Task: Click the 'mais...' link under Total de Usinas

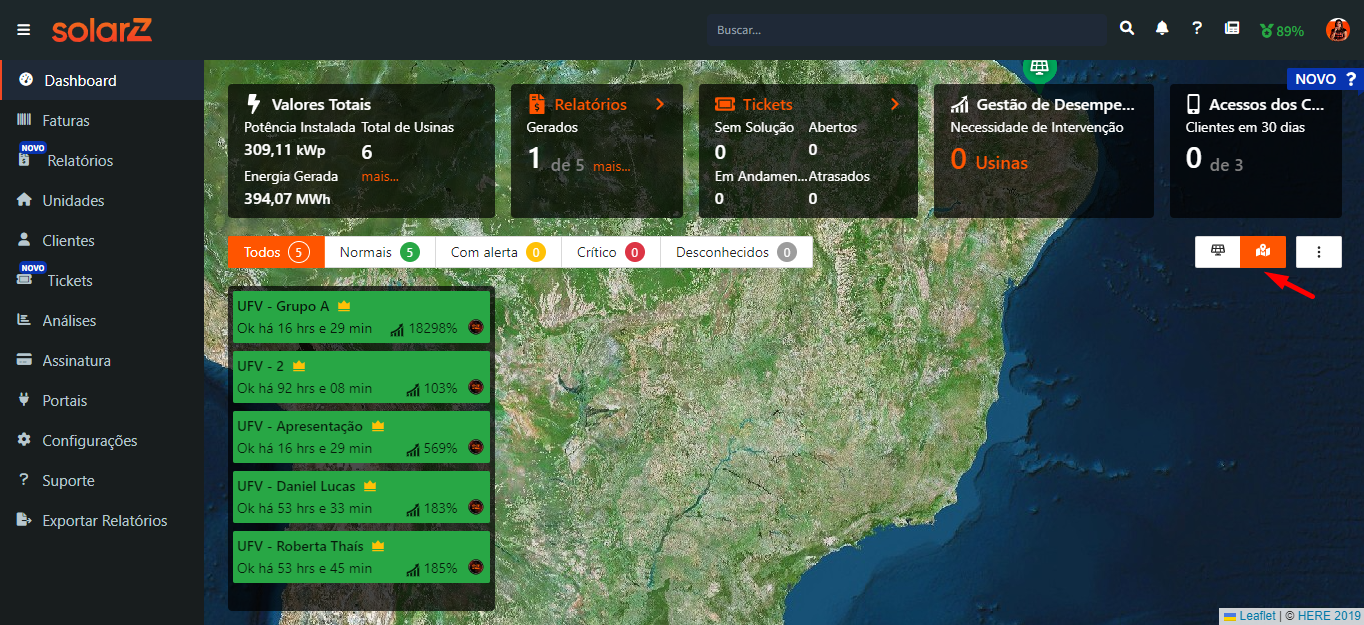Action: coord(380,176)
